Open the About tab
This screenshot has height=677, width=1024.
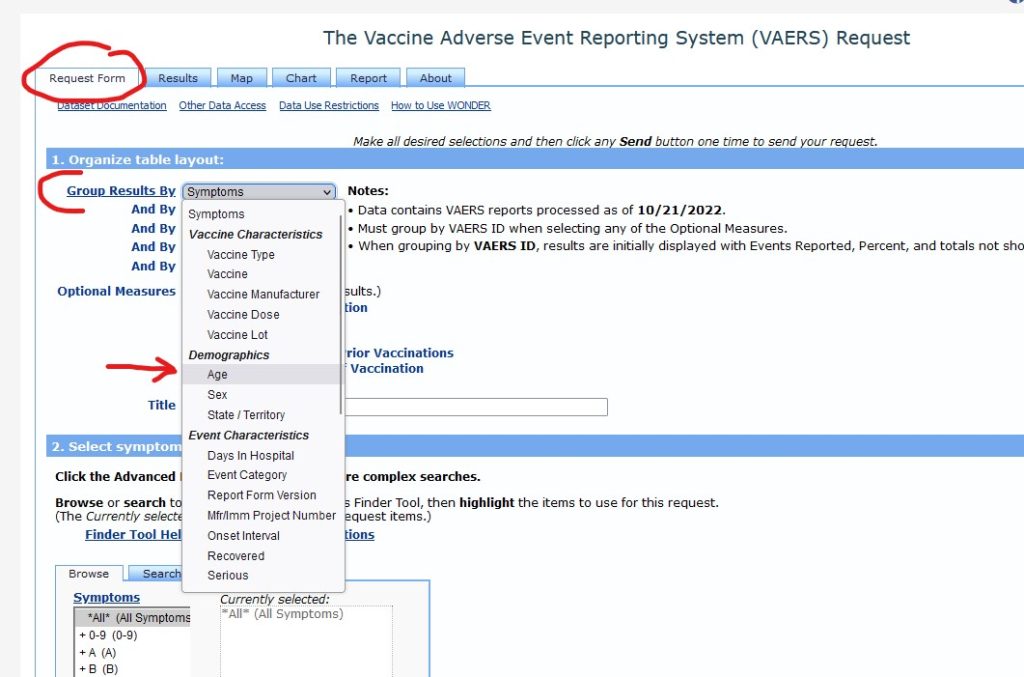coord(435,78)
